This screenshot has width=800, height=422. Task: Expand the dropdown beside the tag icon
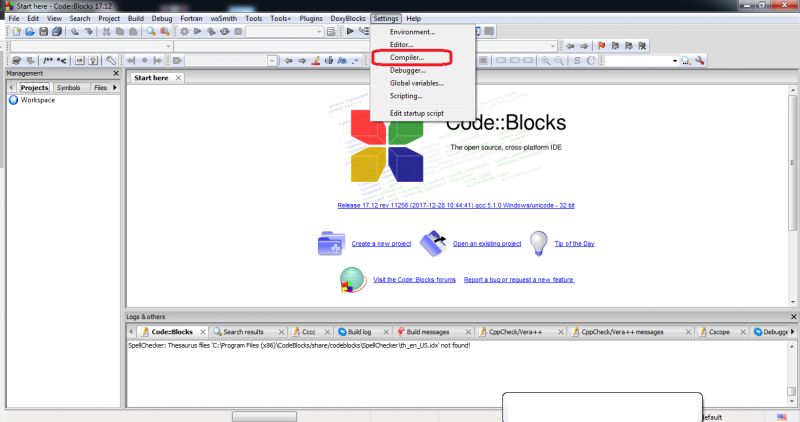click(272, 61)
